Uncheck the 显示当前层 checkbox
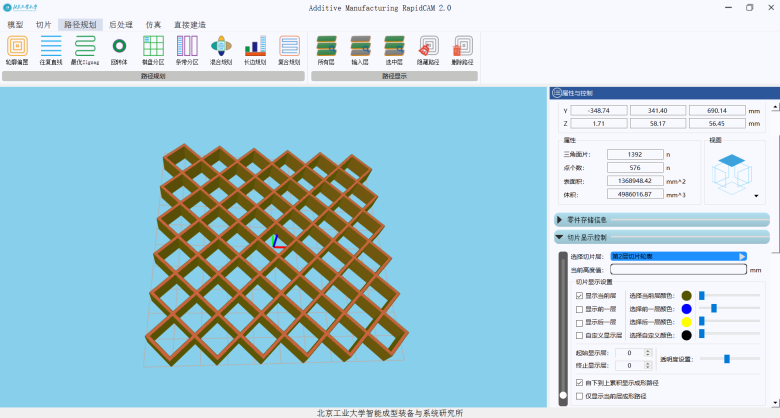780x418 pixels. (580, 296)
